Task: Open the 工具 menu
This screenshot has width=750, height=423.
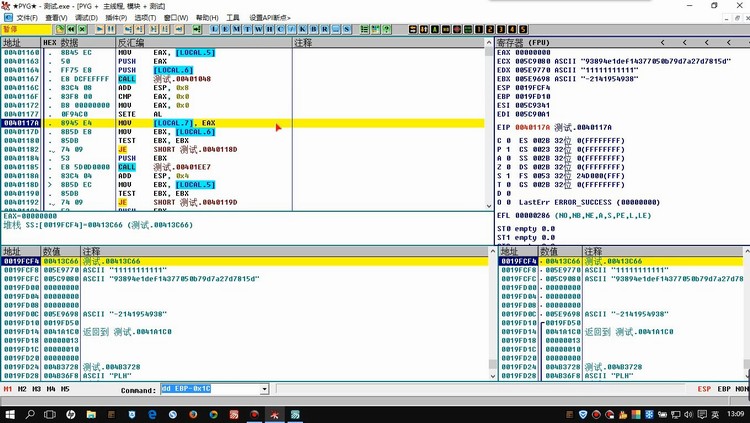Action: (x=233, y=18)
